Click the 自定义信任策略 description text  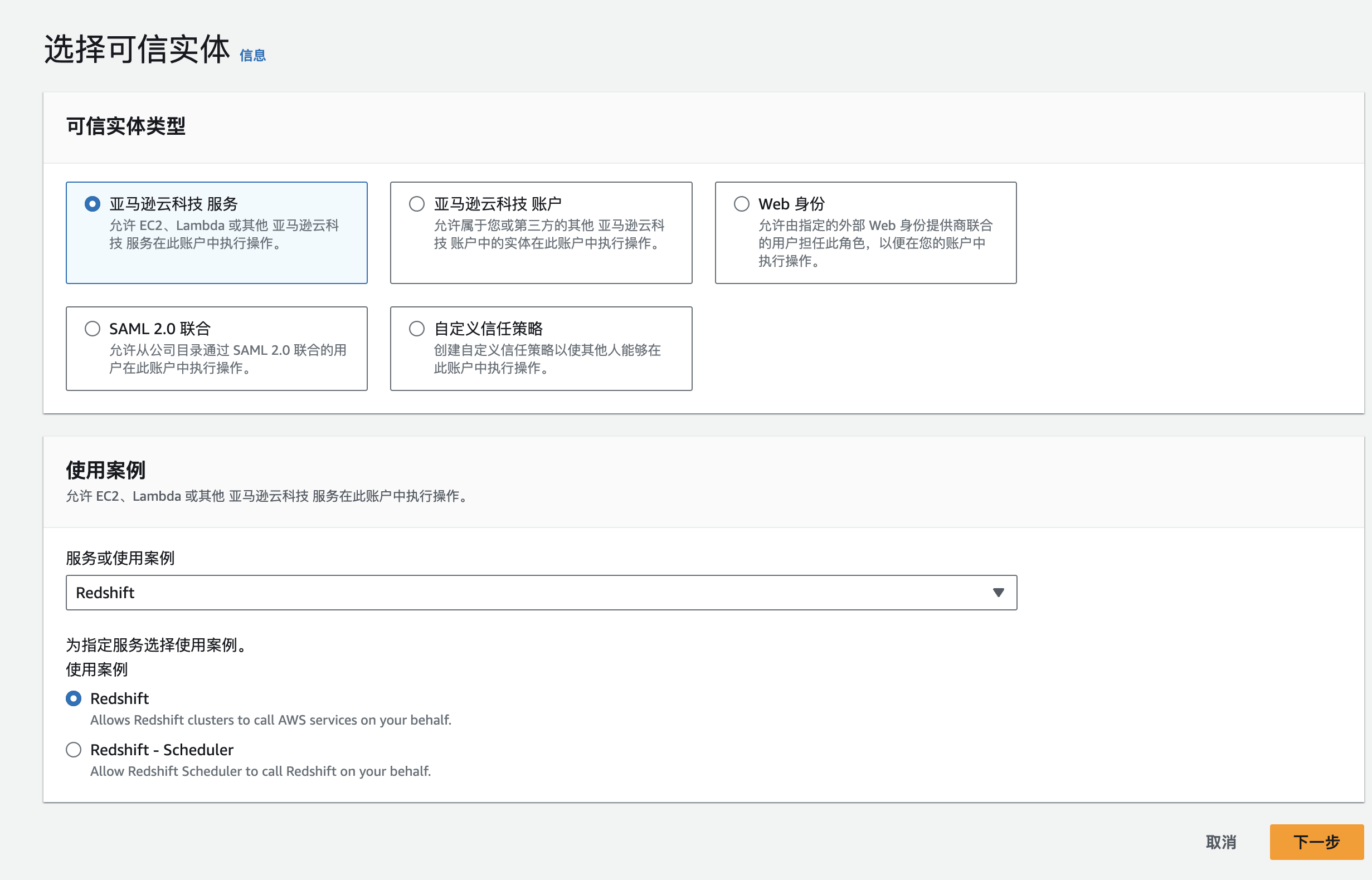tap(548, 359)
